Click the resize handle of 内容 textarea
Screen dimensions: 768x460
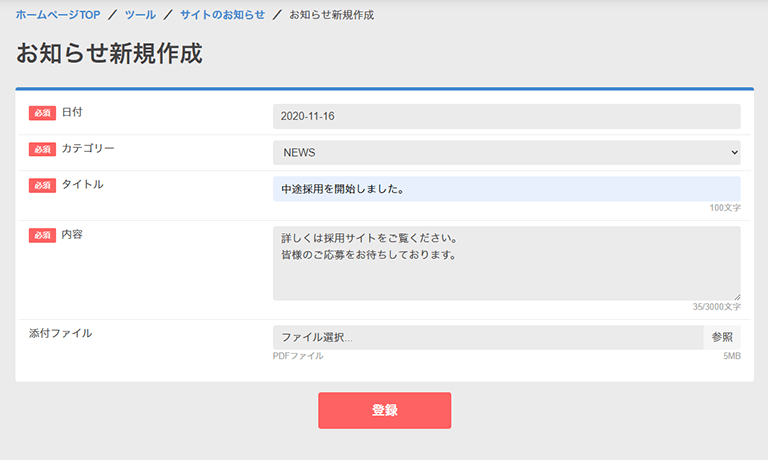point(736,296)
